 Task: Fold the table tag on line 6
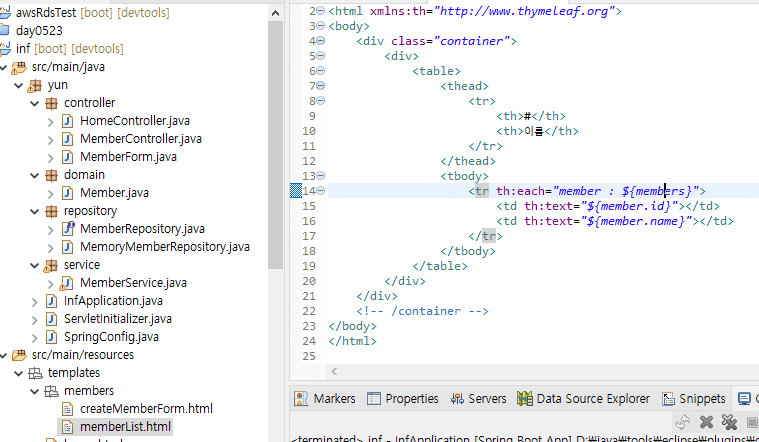coord(320,71)
